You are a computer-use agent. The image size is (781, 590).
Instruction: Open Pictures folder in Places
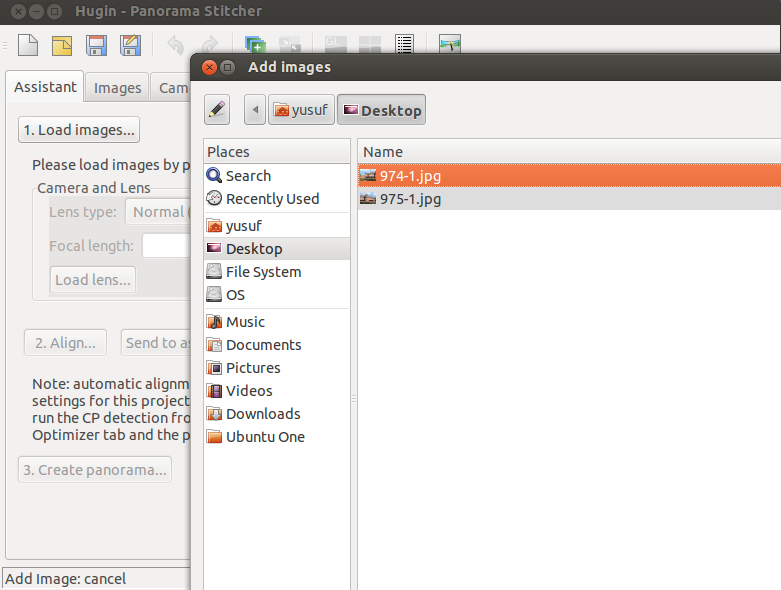point(277,367)
